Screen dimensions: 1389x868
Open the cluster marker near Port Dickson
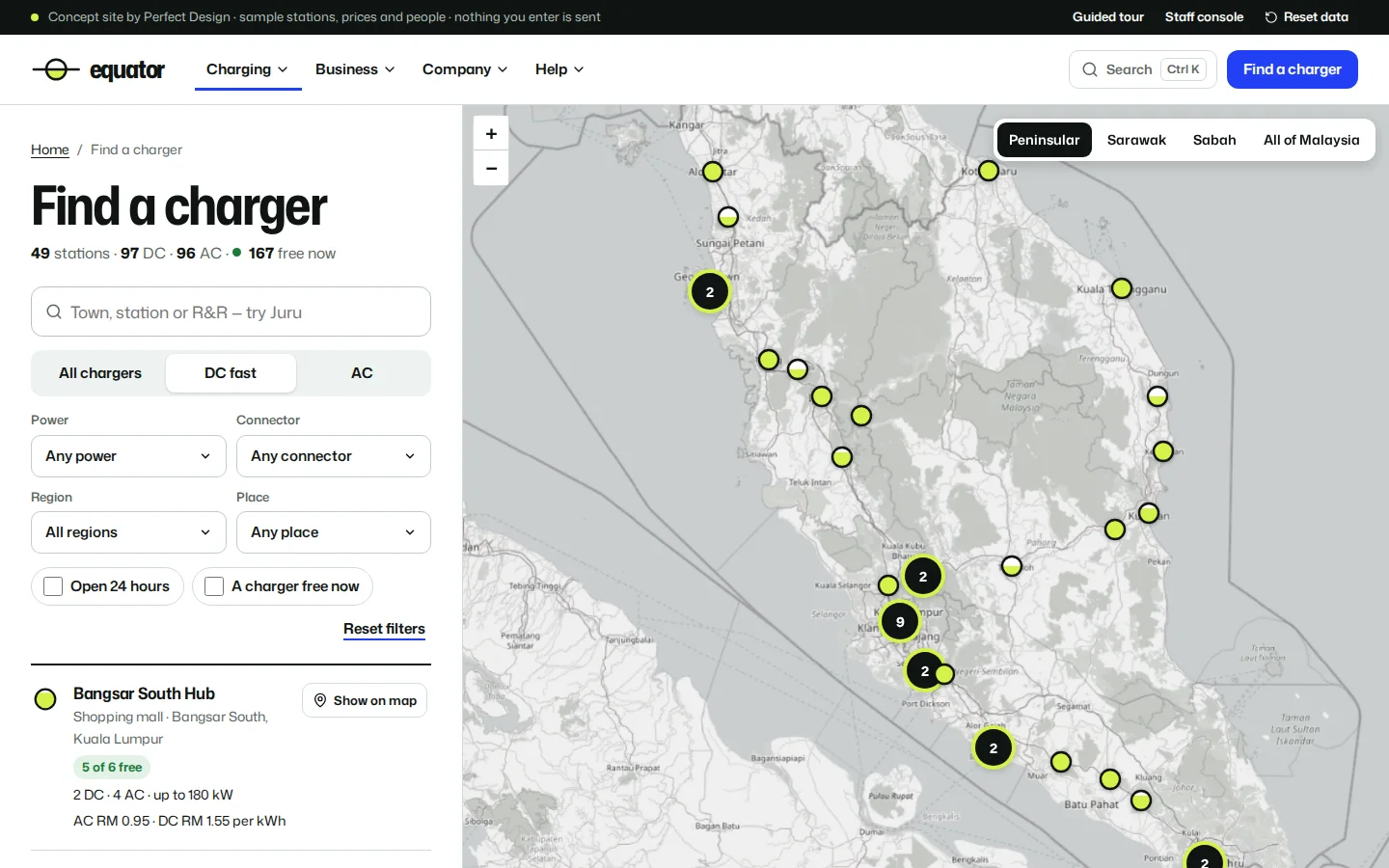[924, 671]
